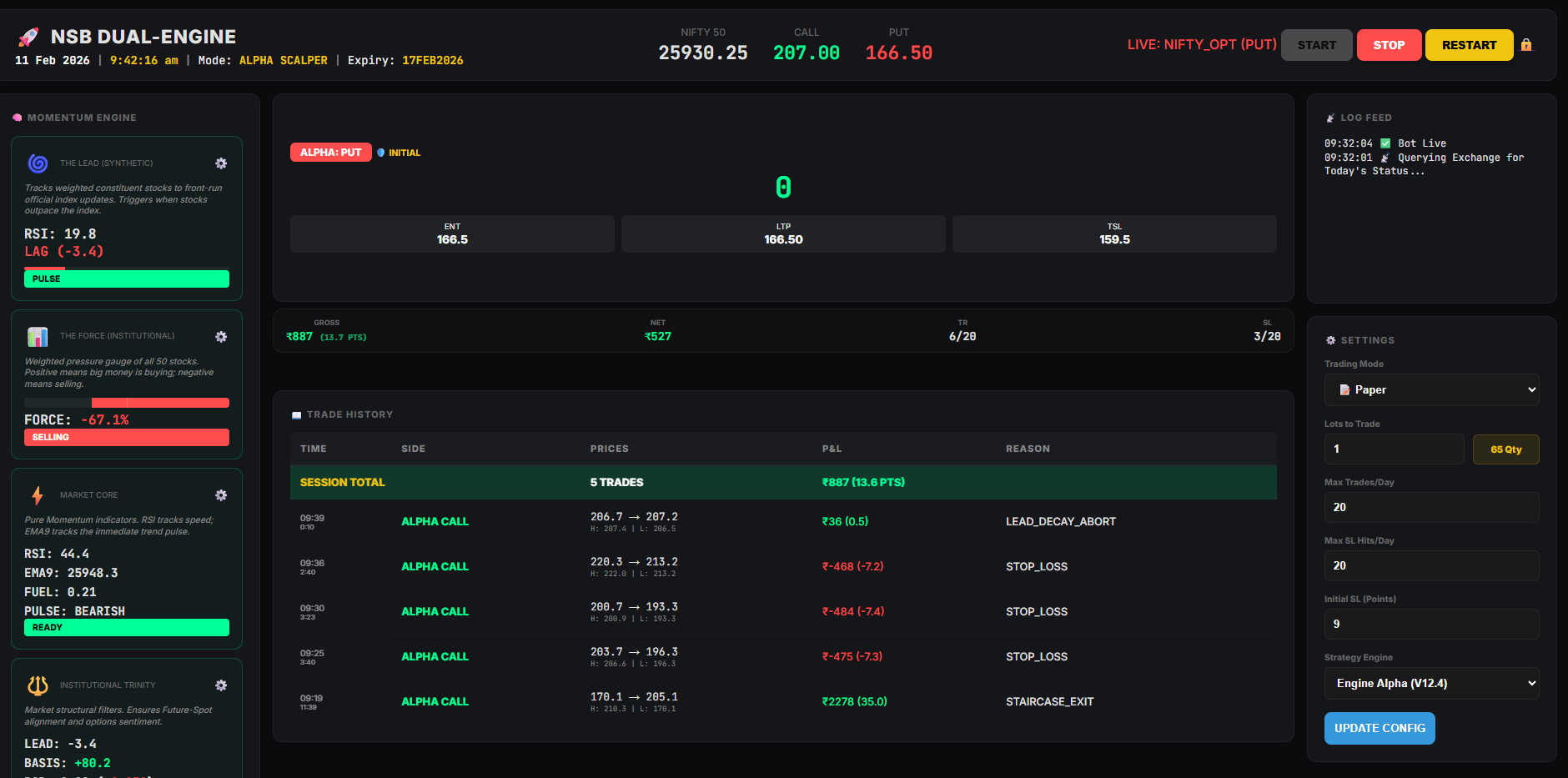Click the yellow lock icon
This screenshot has width=1568, height=778.
click(1526, 45)
